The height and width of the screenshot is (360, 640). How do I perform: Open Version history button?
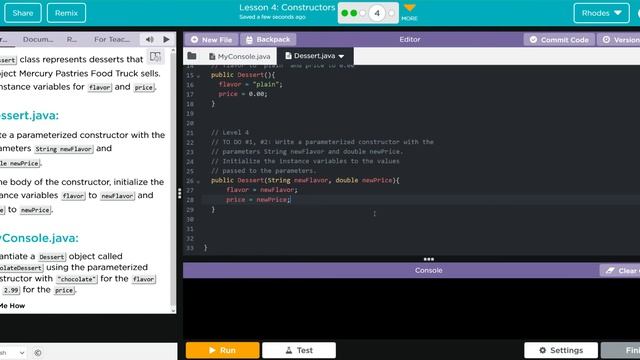click(x=619, y=40)
